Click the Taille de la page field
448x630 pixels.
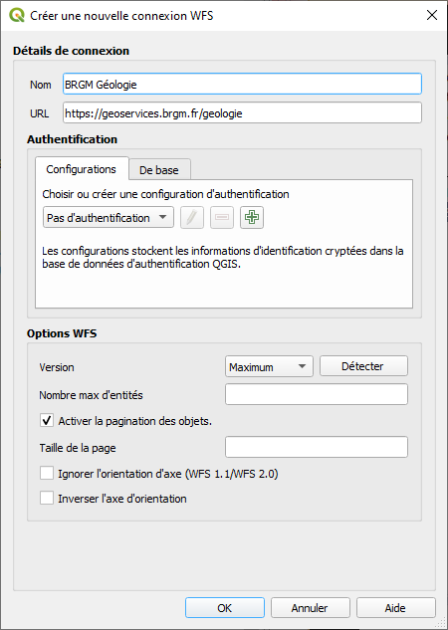(316, 447)
